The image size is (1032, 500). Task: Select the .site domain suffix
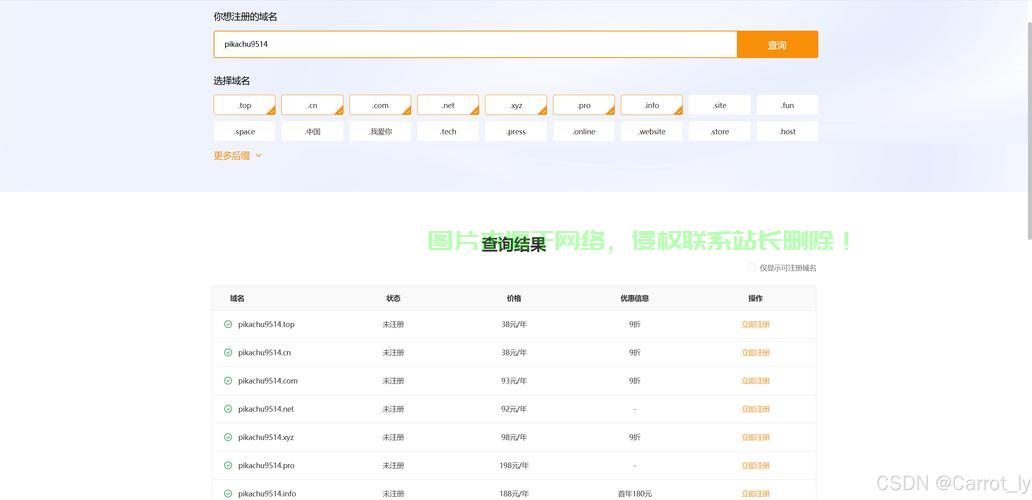(x=719, y=105)
